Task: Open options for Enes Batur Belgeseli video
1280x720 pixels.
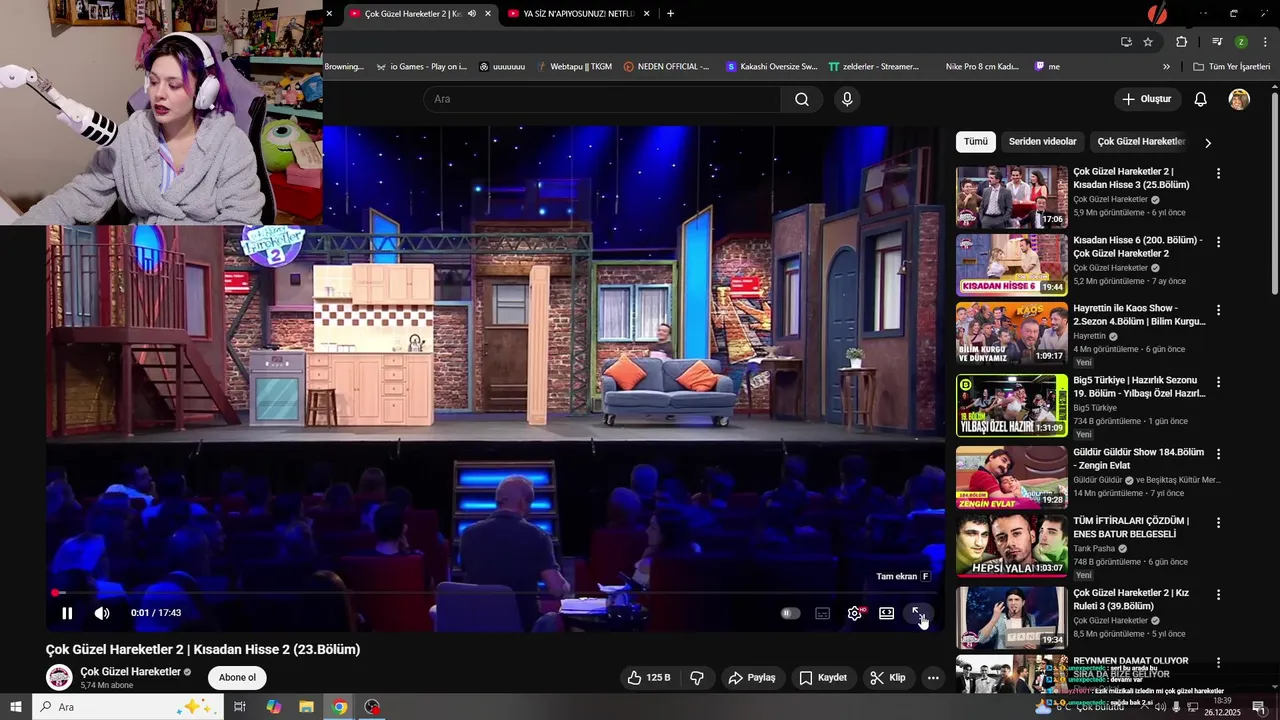Action: click(x=1218, y=522)
